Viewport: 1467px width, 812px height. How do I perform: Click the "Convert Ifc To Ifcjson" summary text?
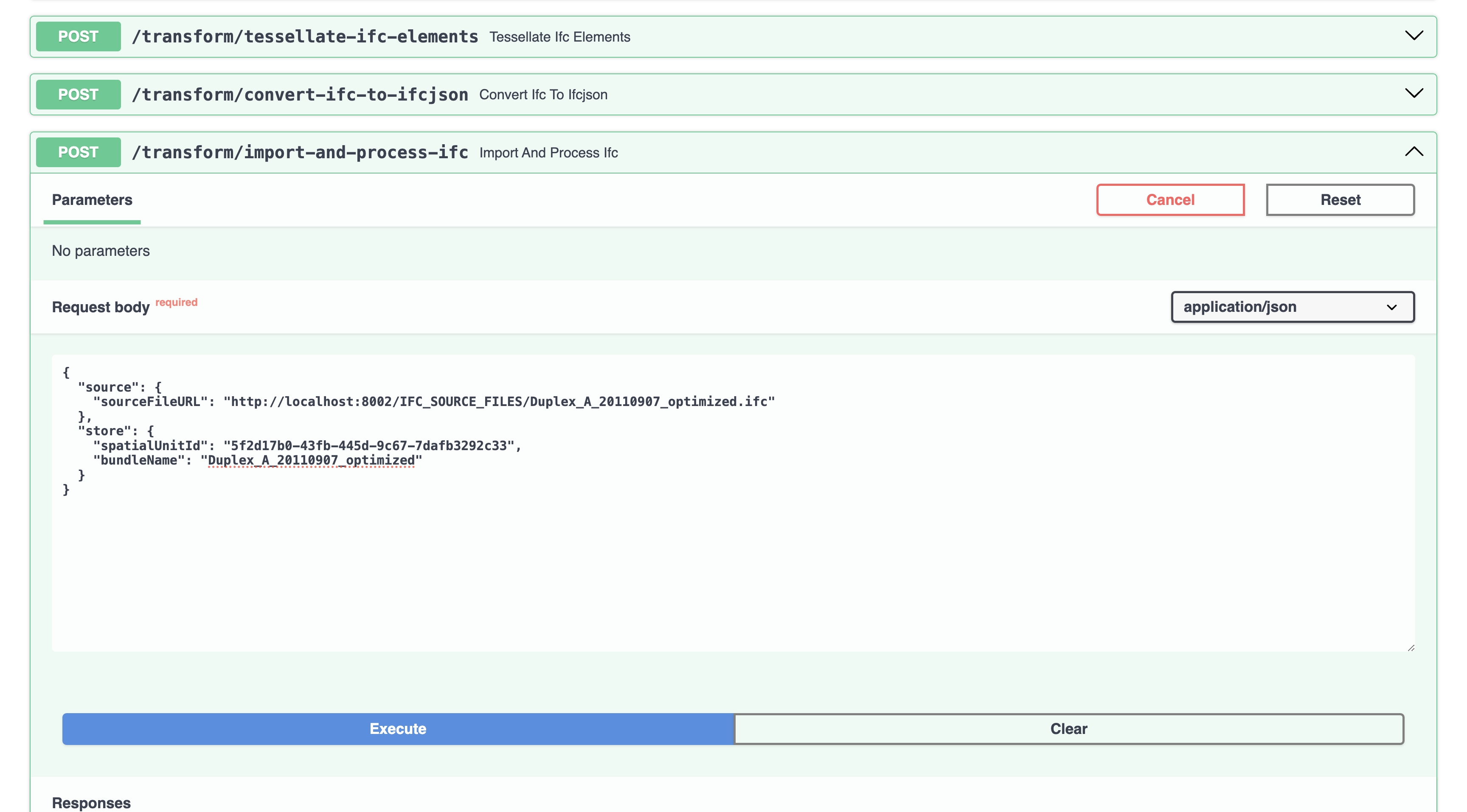543,95
